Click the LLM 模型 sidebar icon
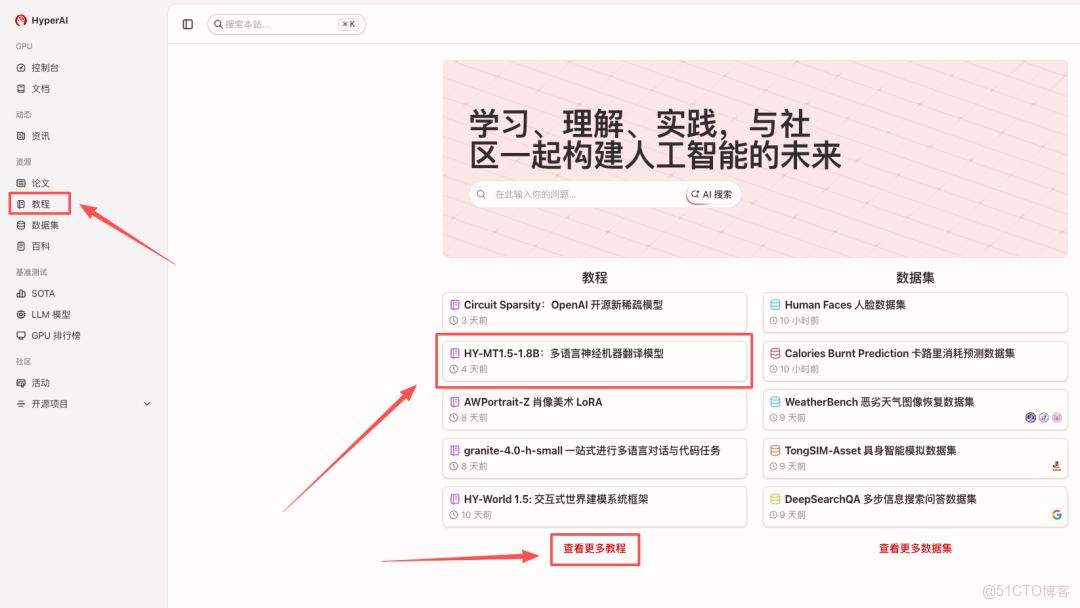Viewport: 1080px width, 608px height. coord(21,315)
